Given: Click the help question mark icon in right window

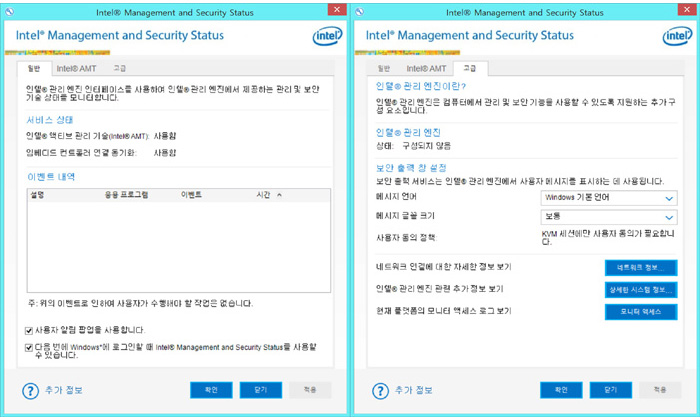Looking at the screenshot, I should point(380,391).
